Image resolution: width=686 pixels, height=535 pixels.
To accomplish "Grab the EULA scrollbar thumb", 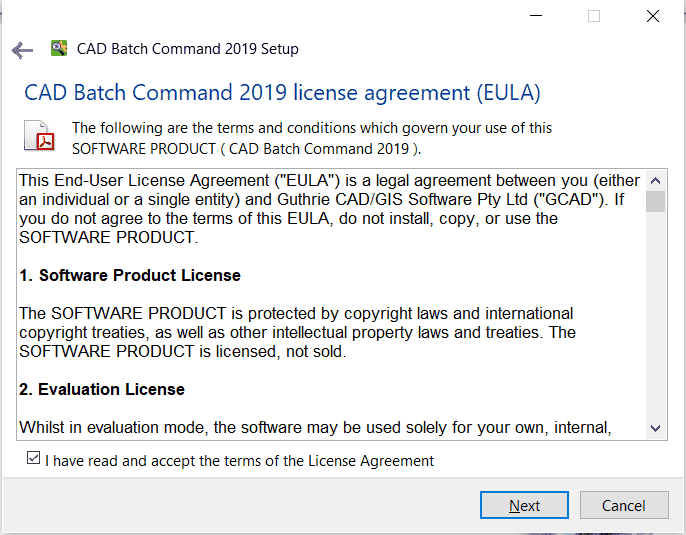I will (x=655, y=201).
